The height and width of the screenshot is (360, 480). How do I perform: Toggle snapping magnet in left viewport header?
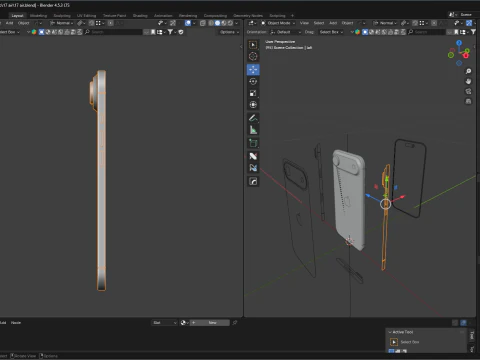pyautogui.click(x=92, y=23)
